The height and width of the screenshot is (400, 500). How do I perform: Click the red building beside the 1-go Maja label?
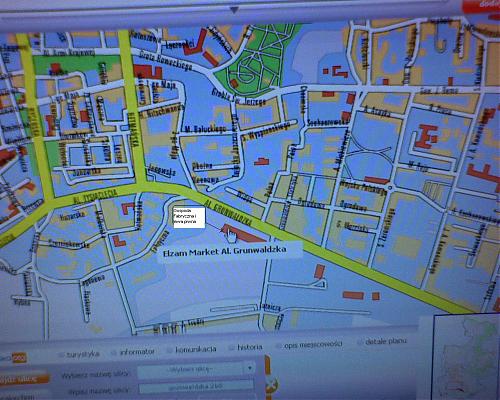(148, 71)
